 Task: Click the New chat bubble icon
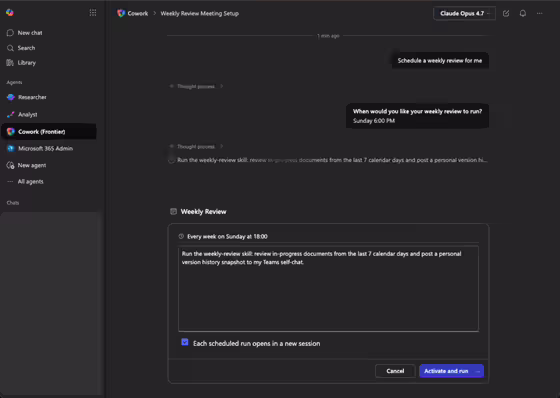pos(10,33)
